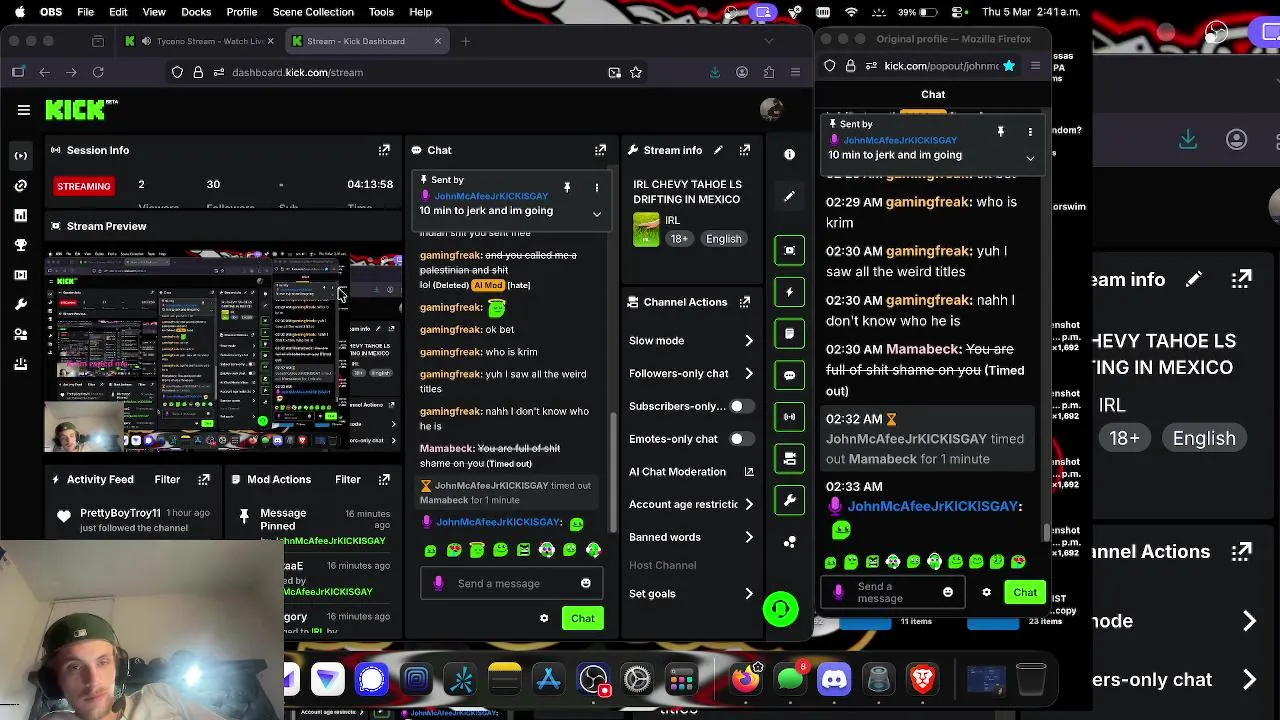Image resolution: width=1280 pixels, height=720 pixels.
Task: Collapse pinned message in dashboard chat
Action: coord(597,213)
